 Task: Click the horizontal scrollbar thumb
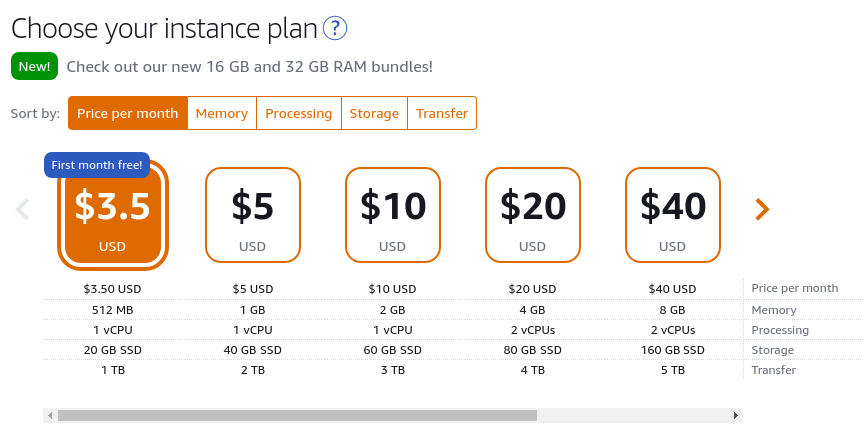298,415
